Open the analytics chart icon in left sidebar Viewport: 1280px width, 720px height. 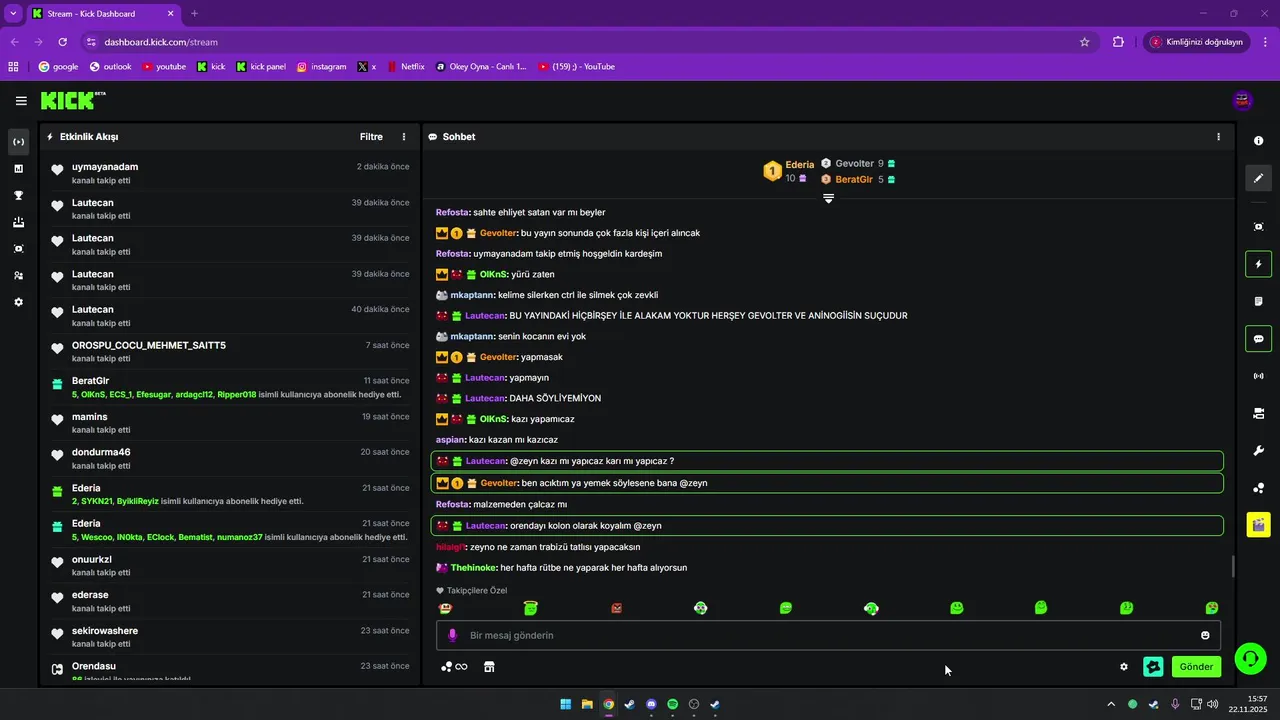point(18,168)
